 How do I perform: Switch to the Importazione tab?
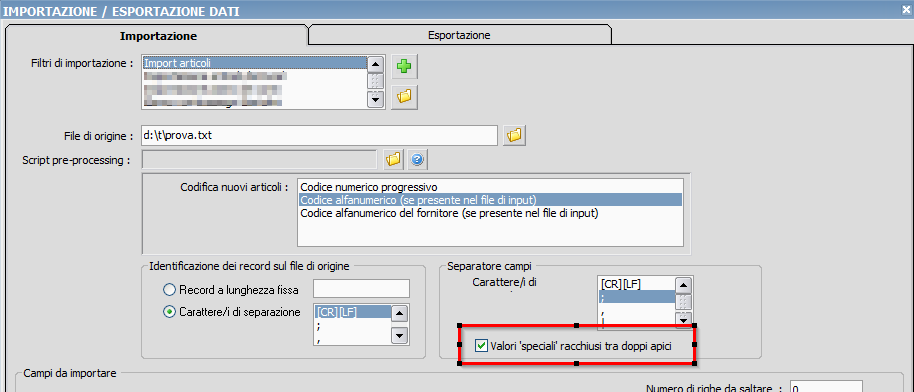(159, 36)
